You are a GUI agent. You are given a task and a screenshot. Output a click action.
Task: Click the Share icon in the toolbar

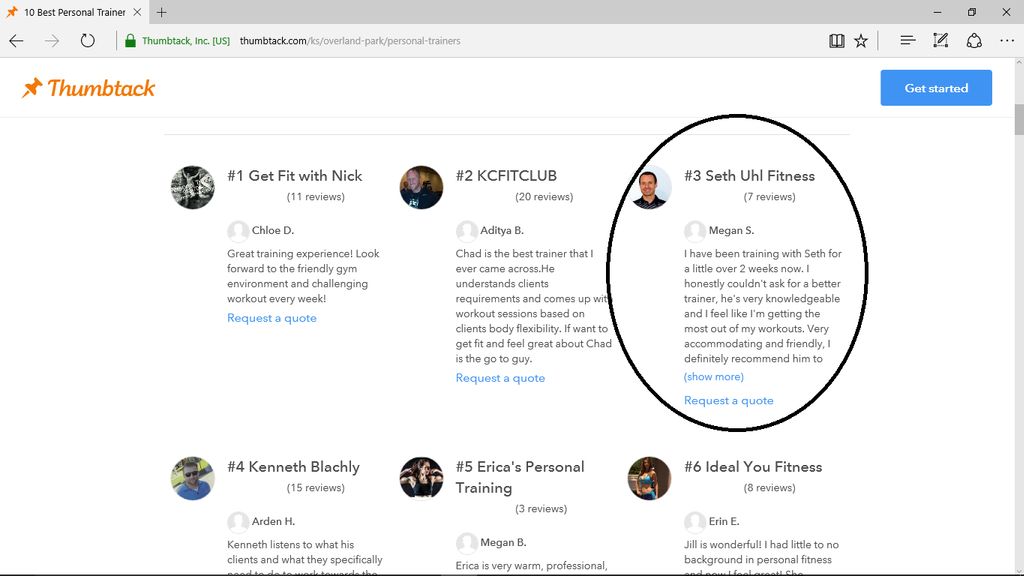pos(974,41)
